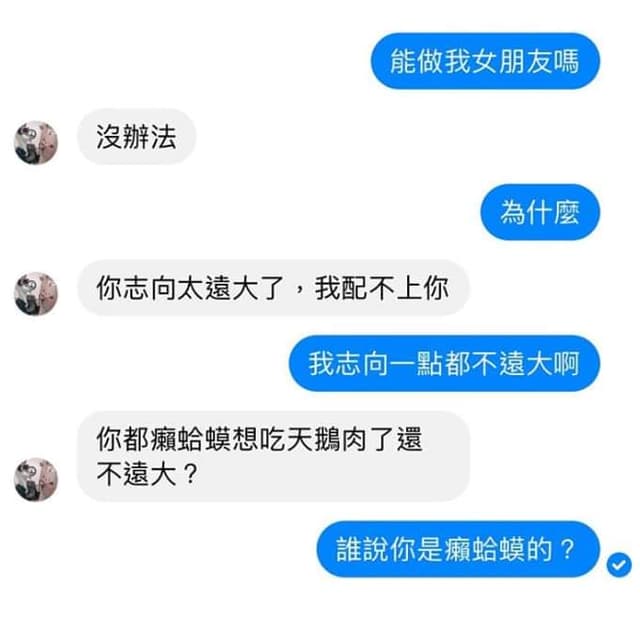Viewport: 640px width, 625px height.
Task: Select the 你志向太遠大了，我配不上你 message
Action: pyautogui.click(x=273, y=288)
